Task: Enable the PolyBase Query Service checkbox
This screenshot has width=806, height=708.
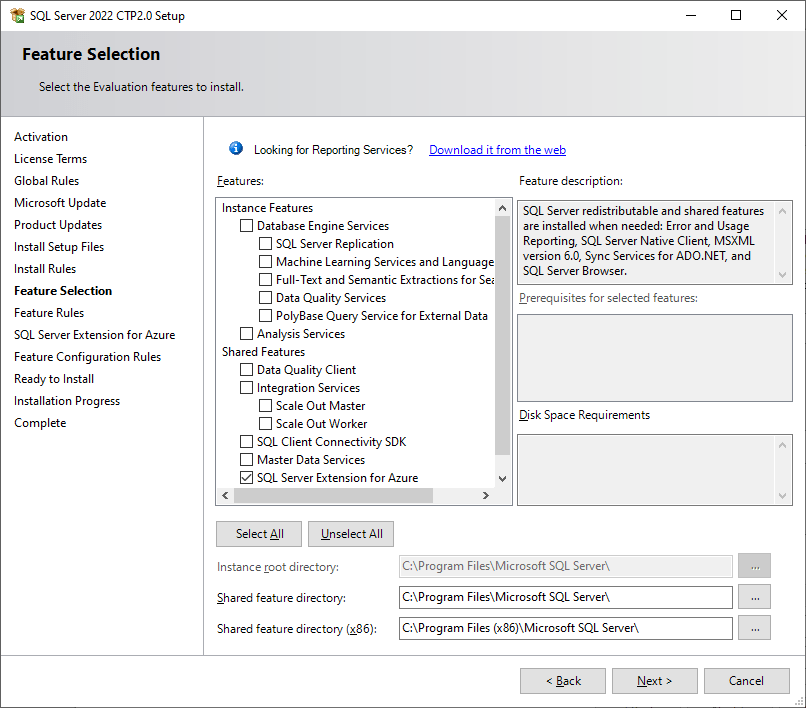Action: (x=265, y=316)
